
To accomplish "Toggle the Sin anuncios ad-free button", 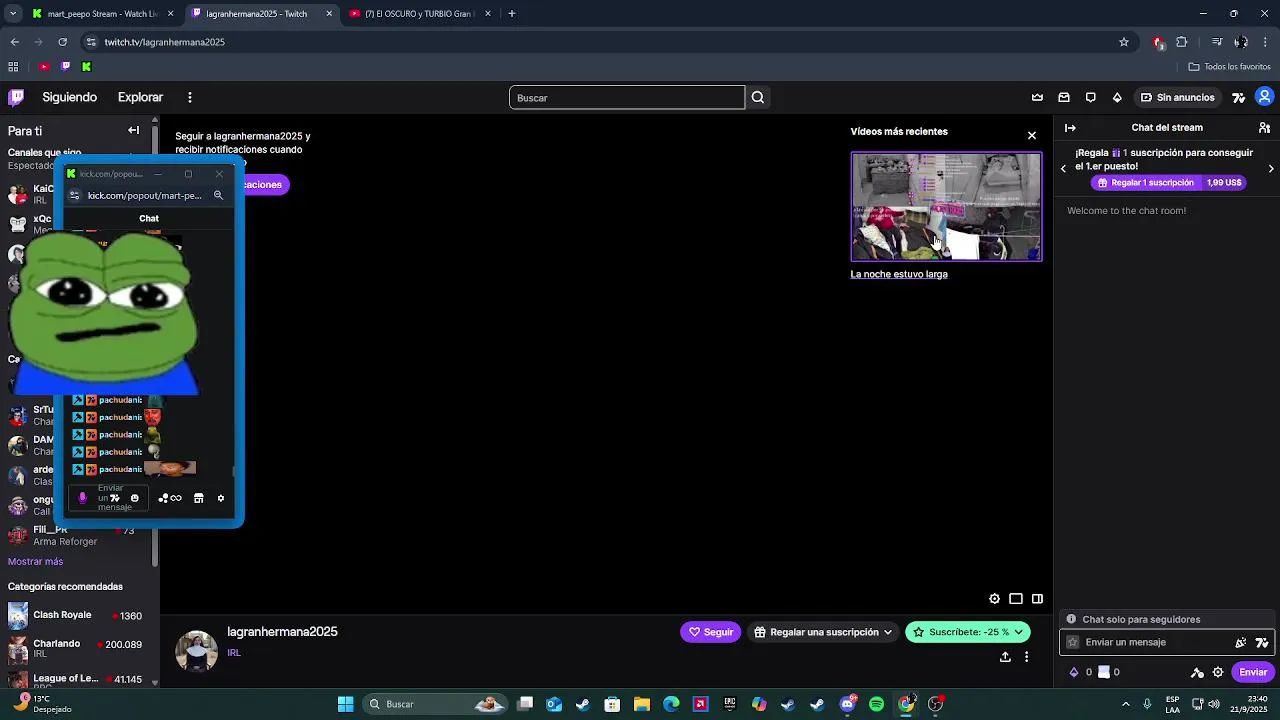I will click(1177, 97).
